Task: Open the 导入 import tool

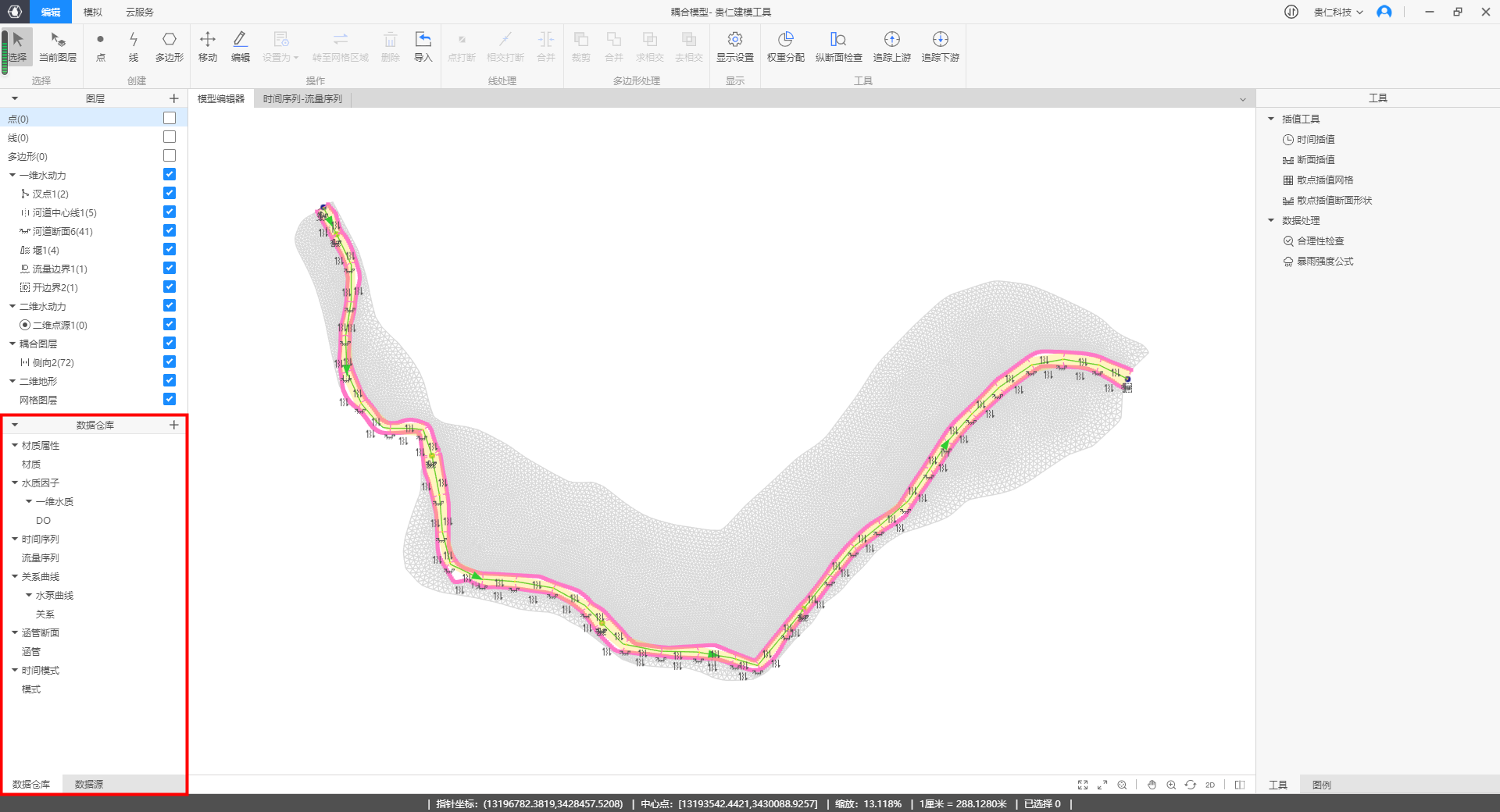Action: pyautogui.click(x=423, y=46)
